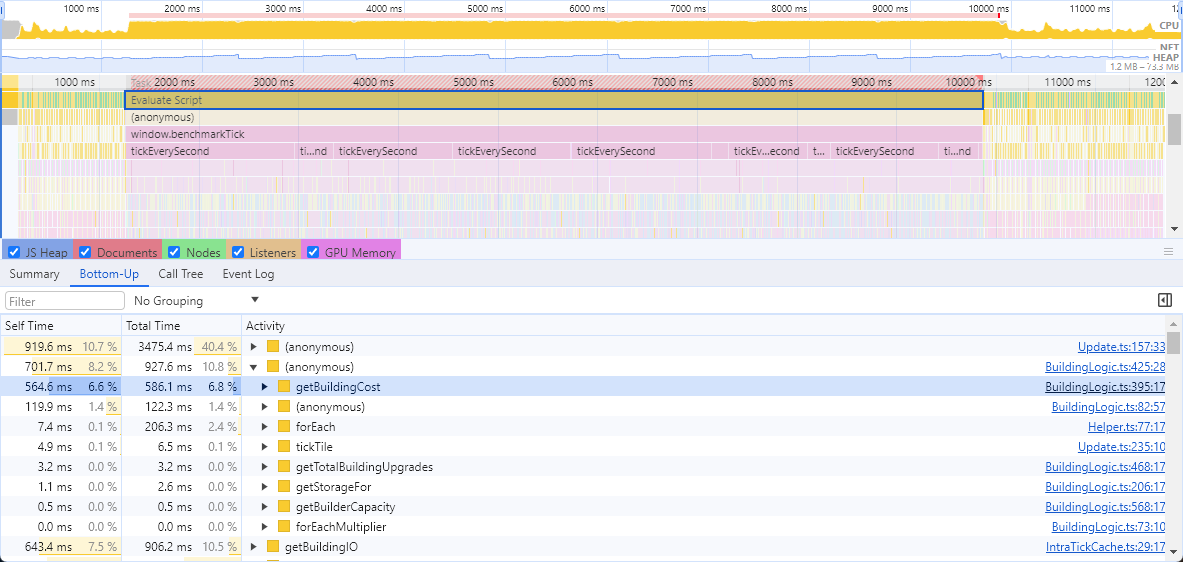1183x562 pixels.
Task: Expand the (anonymous) BuildingLogic.ts:82 row
Action: 265,407
